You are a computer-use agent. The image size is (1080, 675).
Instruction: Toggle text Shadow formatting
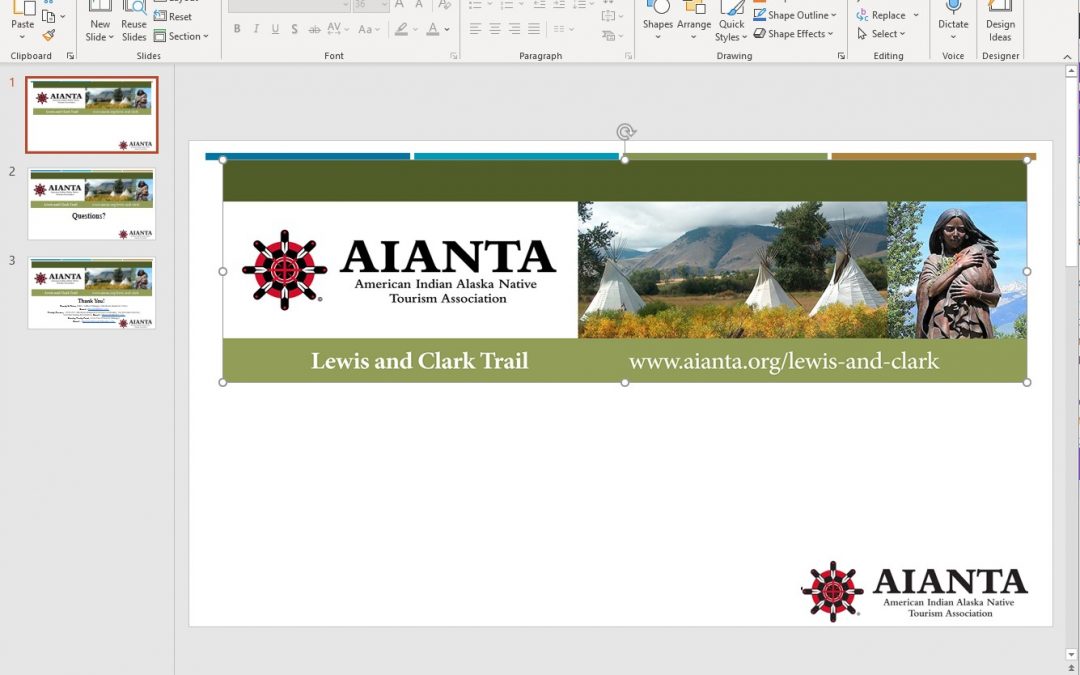[294, 29]
